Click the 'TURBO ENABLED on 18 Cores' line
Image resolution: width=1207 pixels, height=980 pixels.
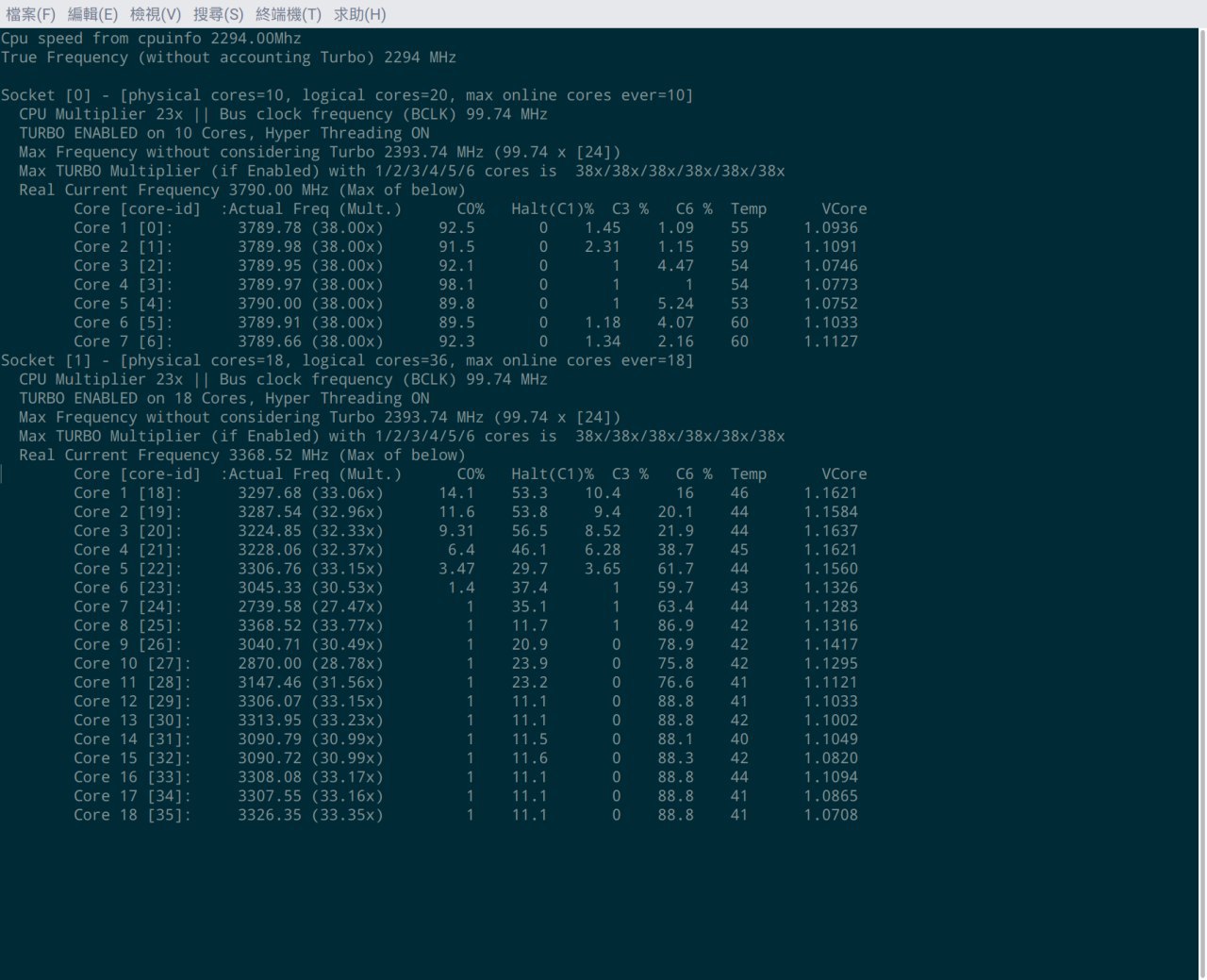(x=223, y=398)
